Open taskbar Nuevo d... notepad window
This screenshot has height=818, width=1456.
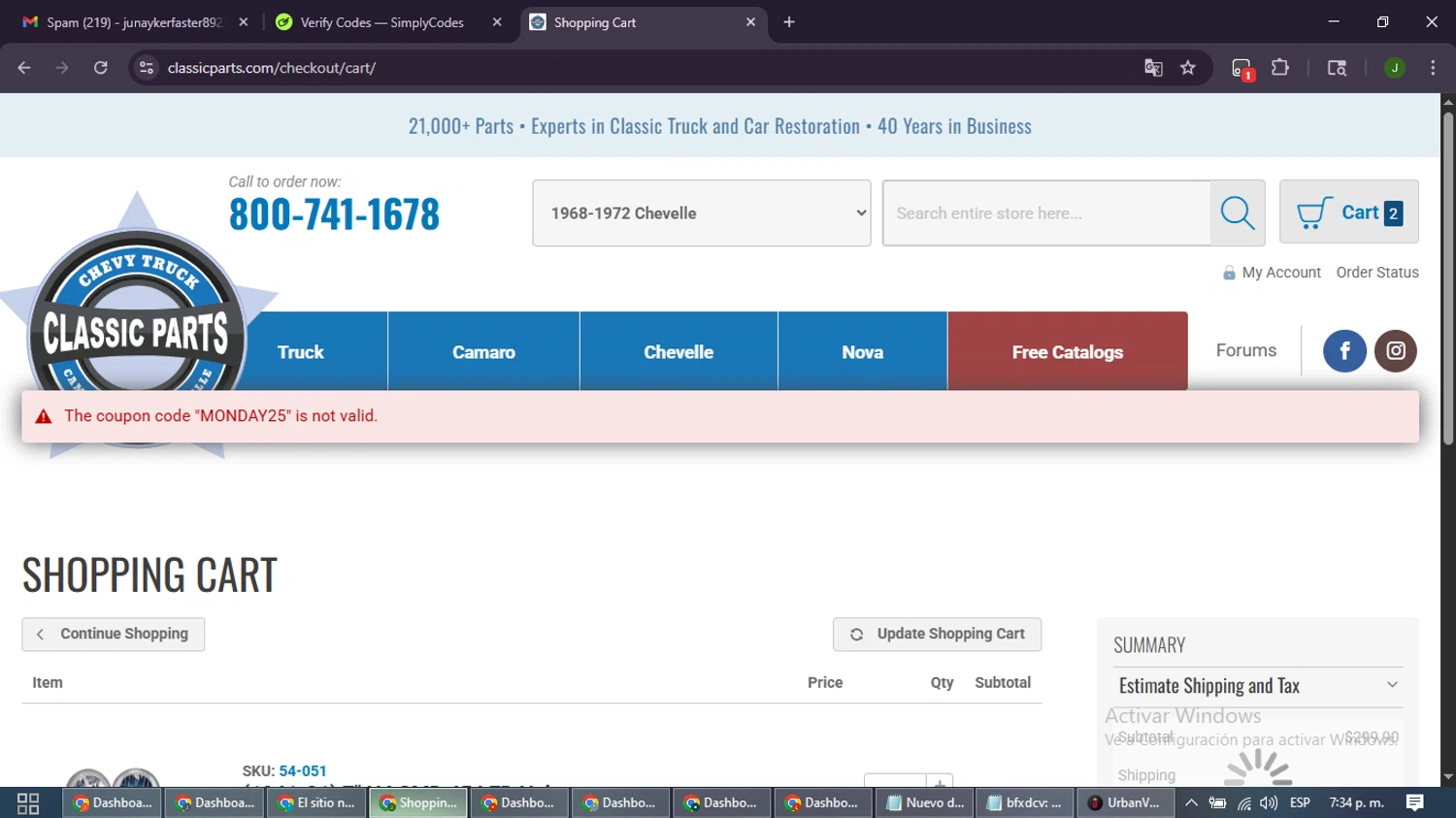click(x=924, y=802)
